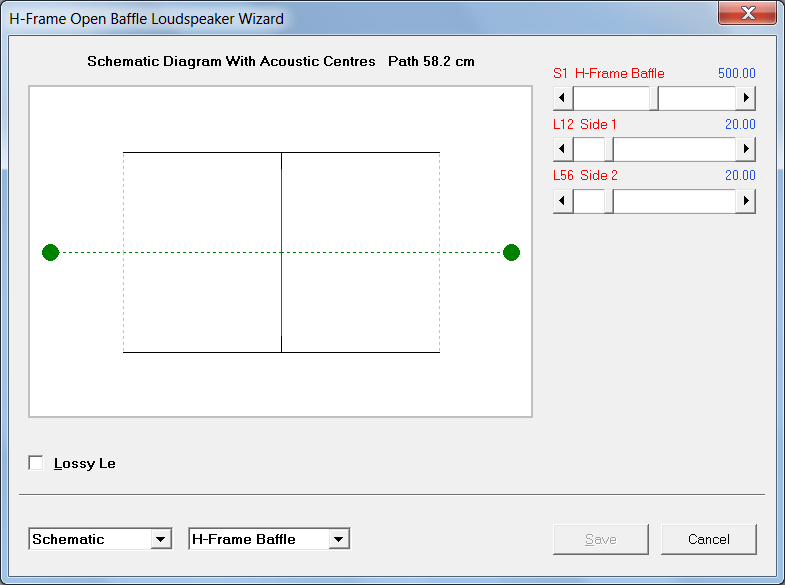Click the L12 Side 1 value 20.00
Viewport: 785px width, 585px height.
pyautogui.click(x=740, y=124)
